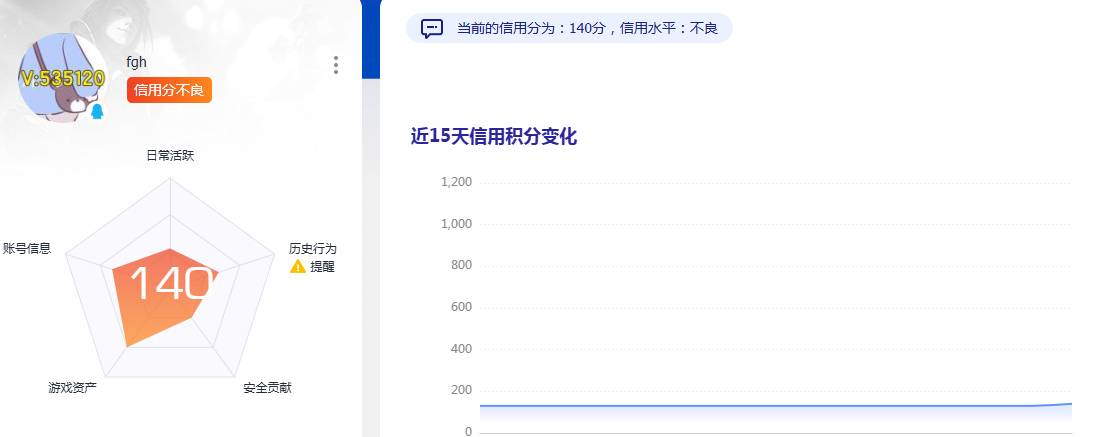Select the 安全贡献 radar label
The height and width of the screenshot is (437, 1101).
[268, 388]
